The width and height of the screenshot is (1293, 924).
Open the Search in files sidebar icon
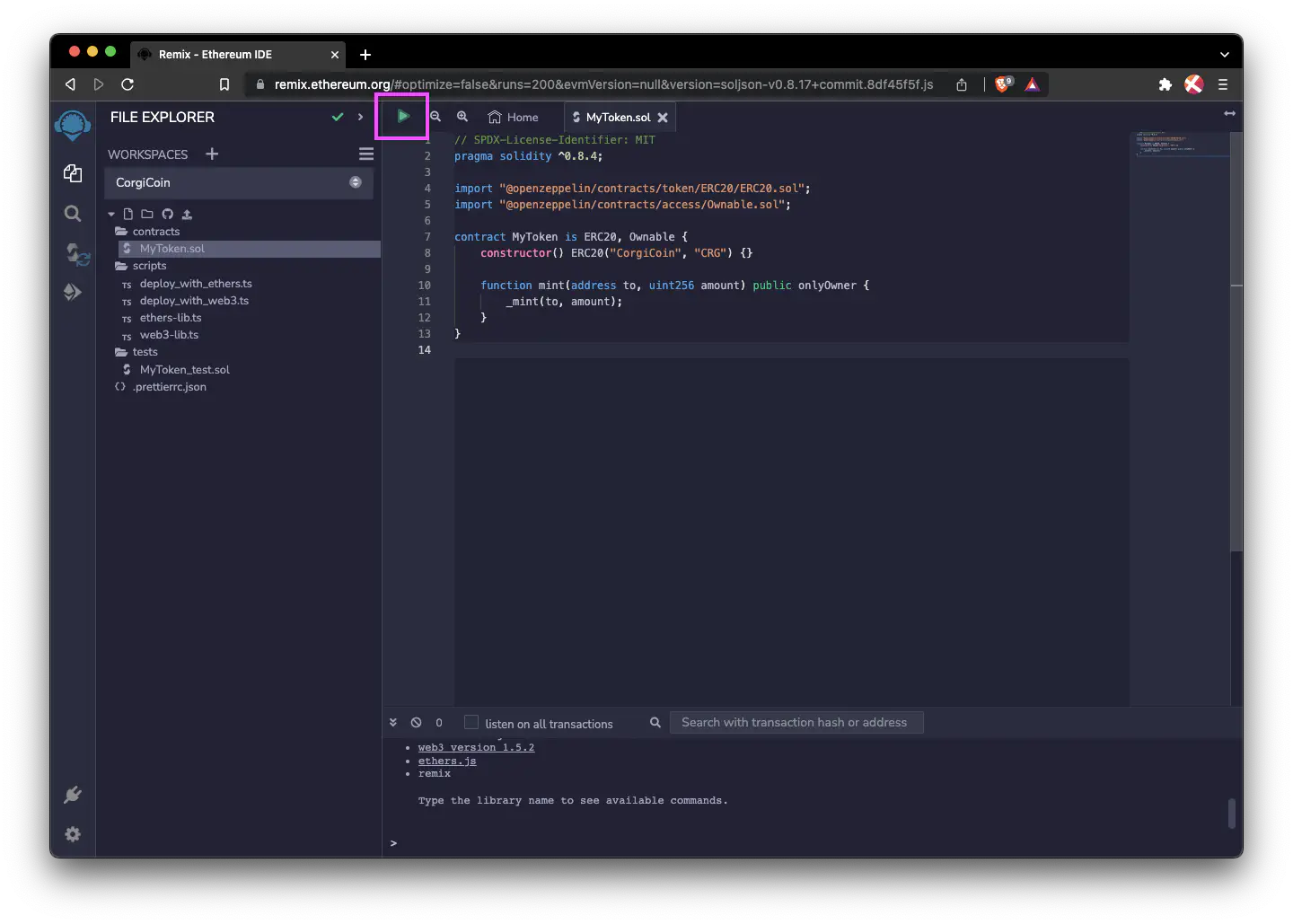click(73, 213)
